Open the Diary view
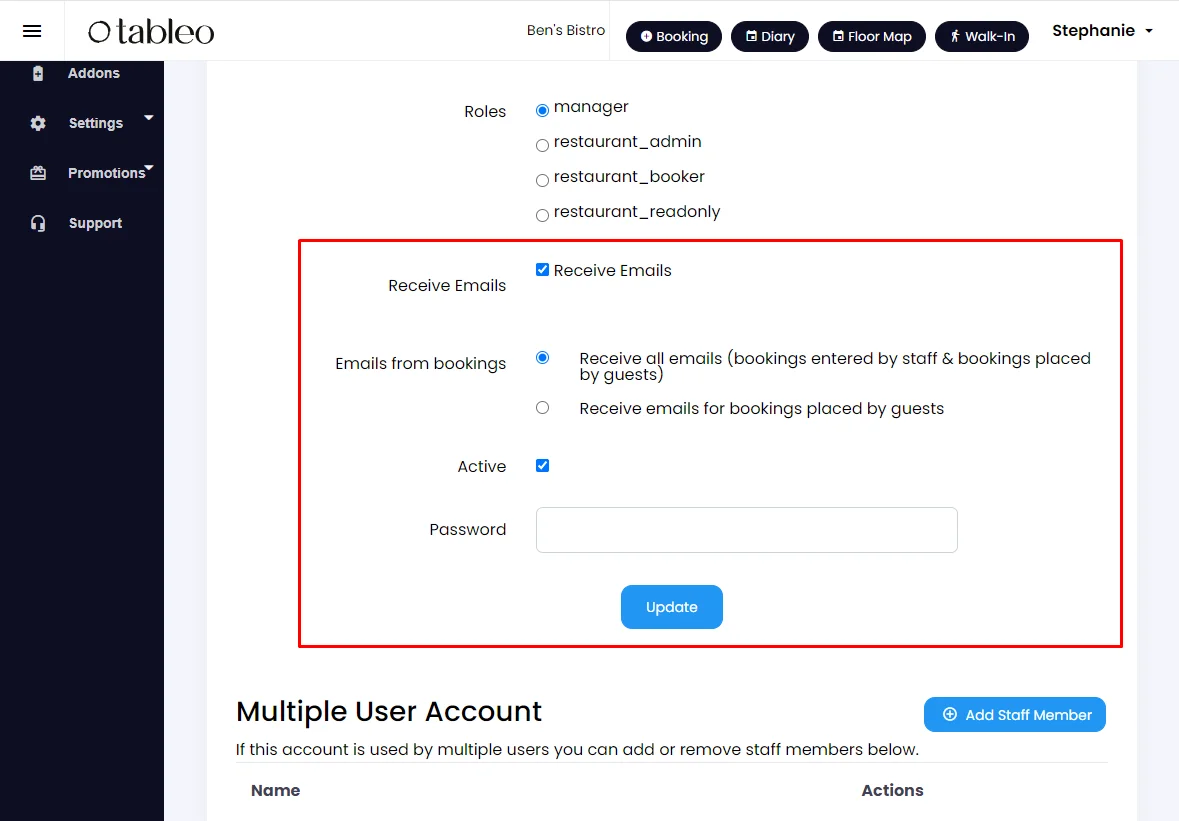This screenshot has height=821, width=1179. [x=770, y=36]
